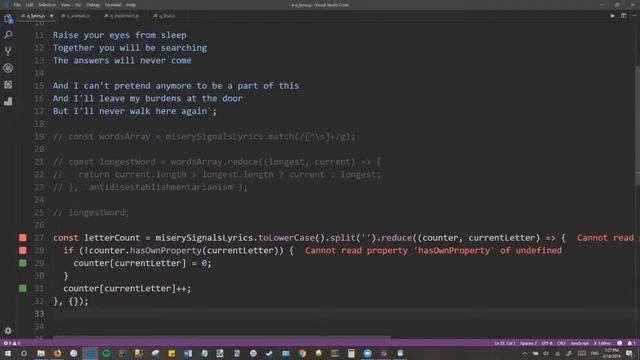This screenshot has width=640, height=360.
Task: Open Chrome from the taskbar
Action: point(302,353)
